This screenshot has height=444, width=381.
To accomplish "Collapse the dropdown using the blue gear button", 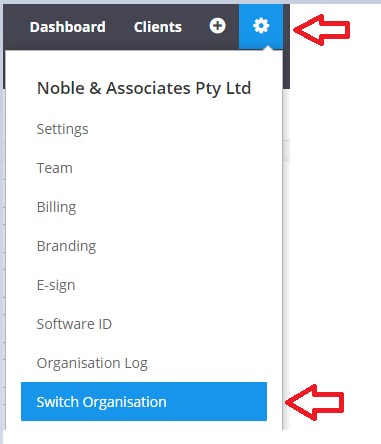I will click(x=261, y=27).
